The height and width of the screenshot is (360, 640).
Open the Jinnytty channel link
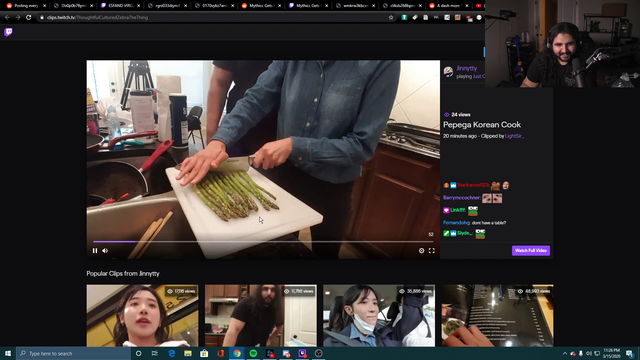[x=467, y=68]
